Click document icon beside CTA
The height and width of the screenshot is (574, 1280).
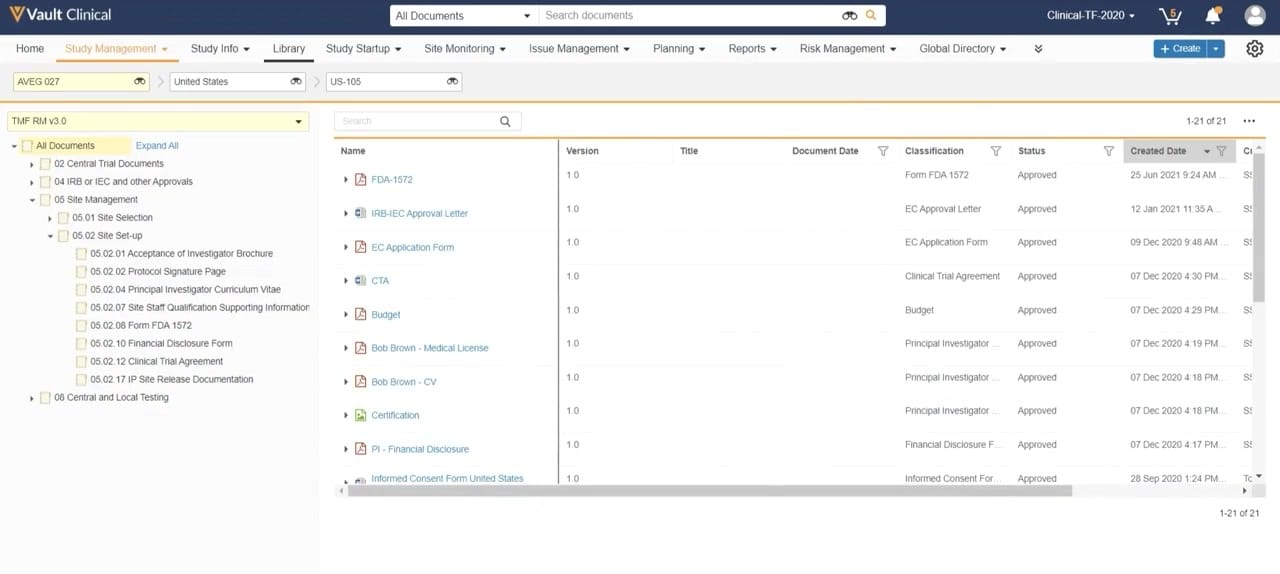tap(361, 281)
